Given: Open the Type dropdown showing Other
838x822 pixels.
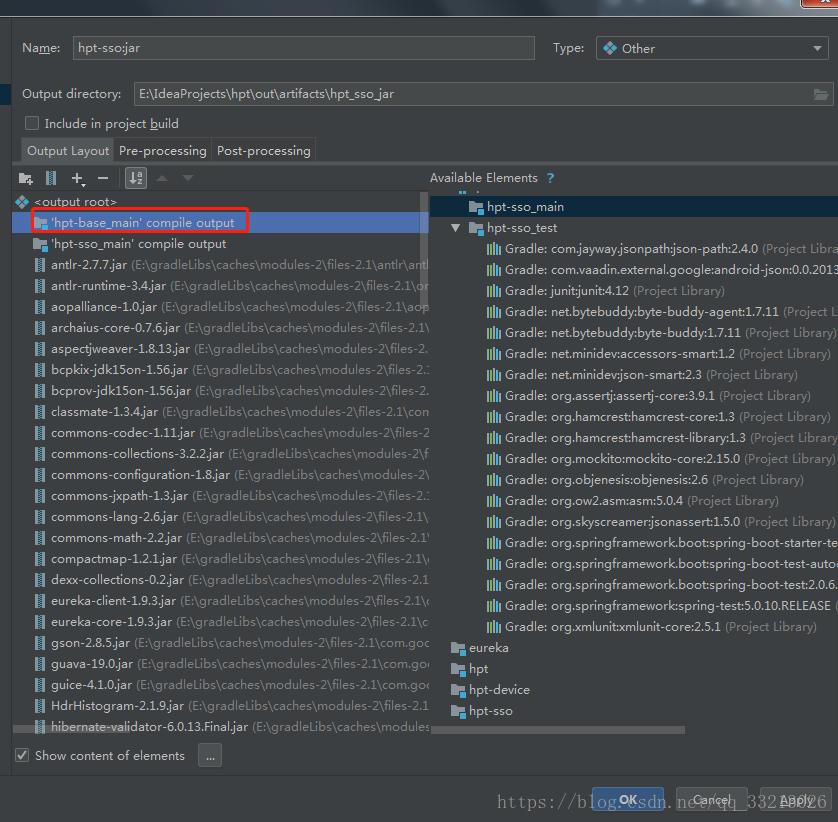Looking at the screenshot, I should point(712,48).
